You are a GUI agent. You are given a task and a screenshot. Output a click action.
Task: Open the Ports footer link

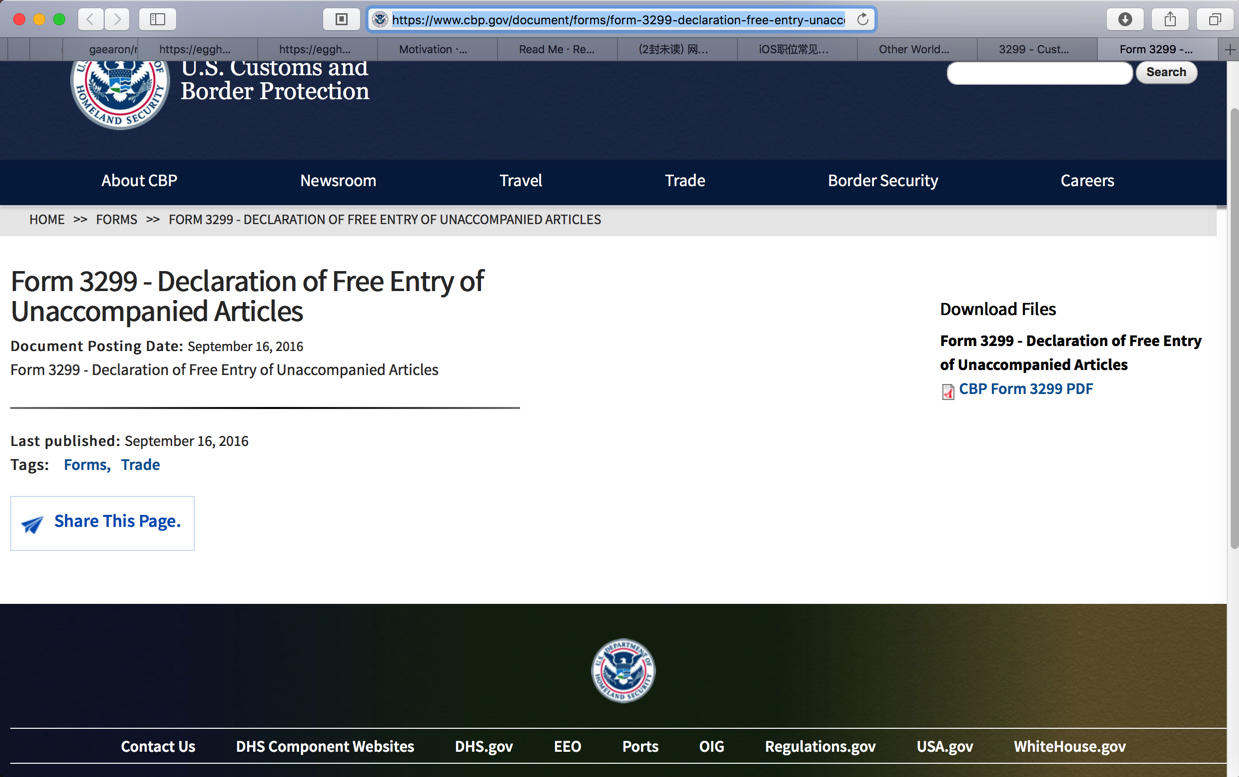click(640, 747)
